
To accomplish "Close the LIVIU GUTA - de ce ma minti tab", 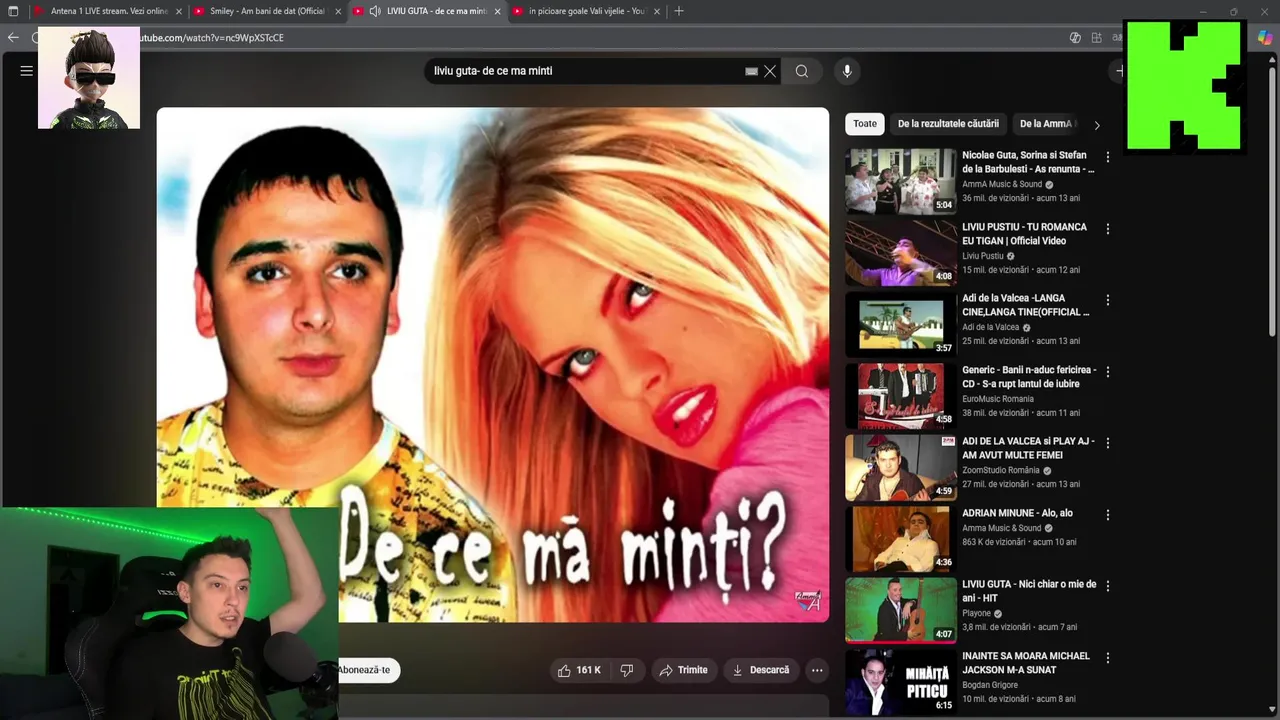I will pyautogui.click(x=497, y=11).
